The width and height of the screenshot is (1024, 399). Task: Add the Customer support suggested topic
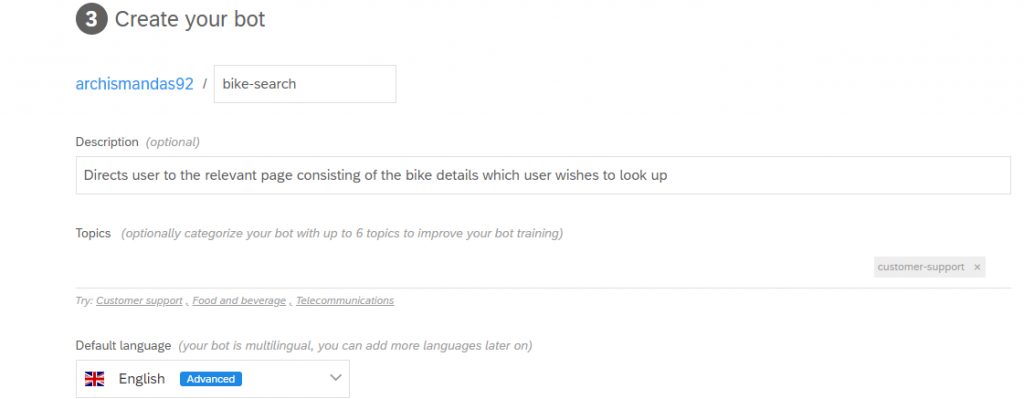coord(139,301)
